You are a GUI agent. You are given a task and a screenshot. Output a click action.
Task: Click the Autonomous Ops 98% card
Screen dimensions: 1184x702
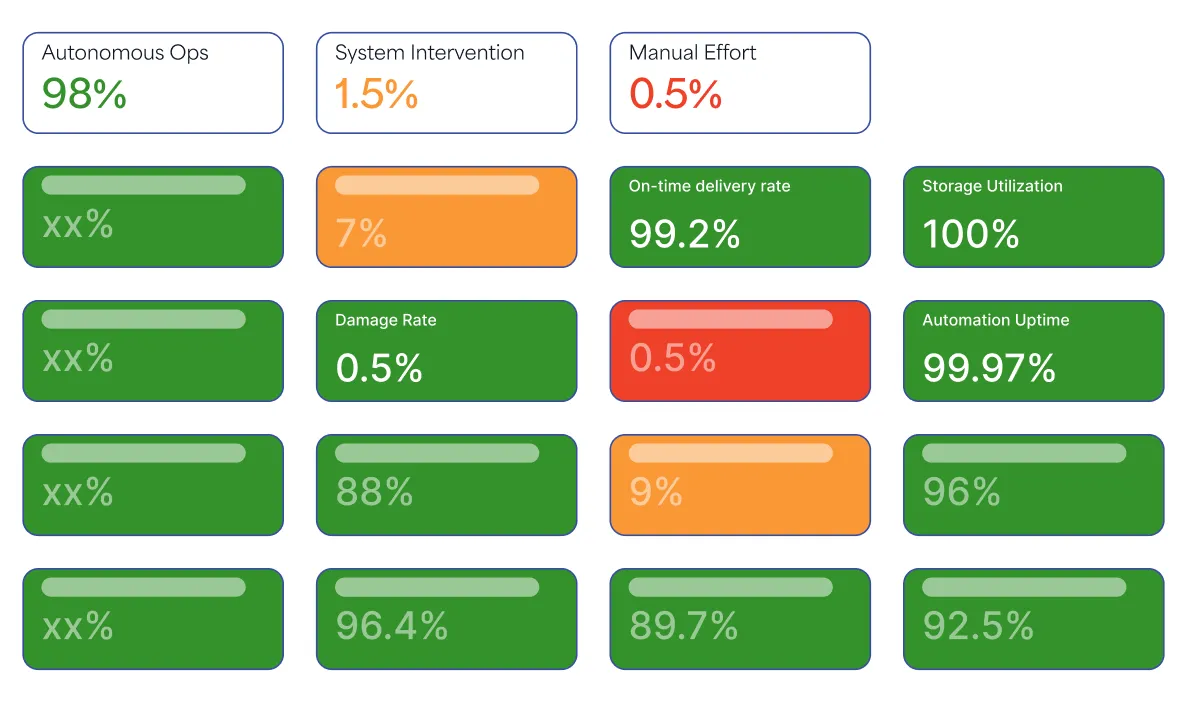(153, 83)
